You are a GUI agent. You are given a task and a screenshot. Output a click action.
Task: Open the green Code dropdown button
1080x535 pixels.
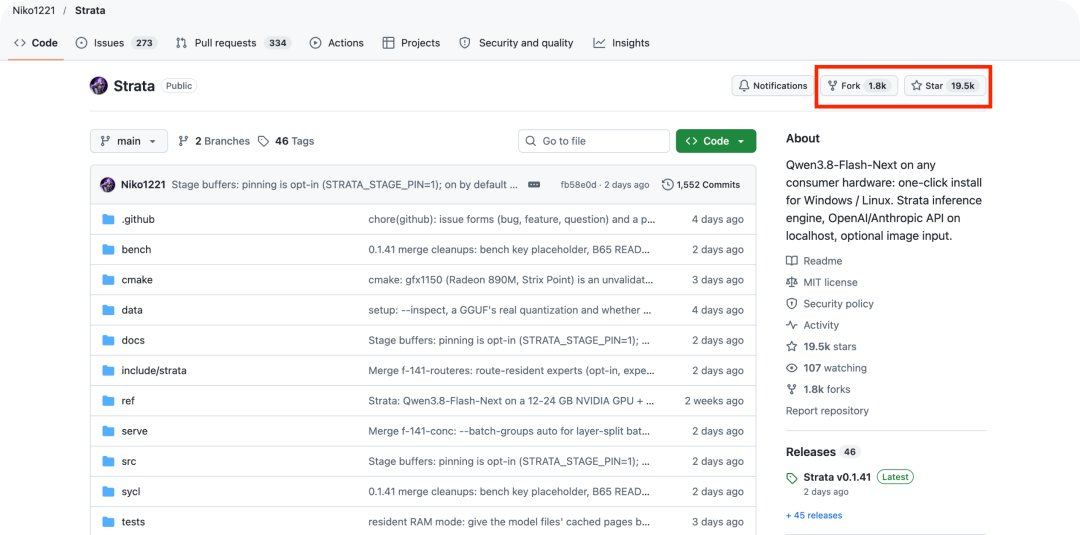tap(716, 141)
